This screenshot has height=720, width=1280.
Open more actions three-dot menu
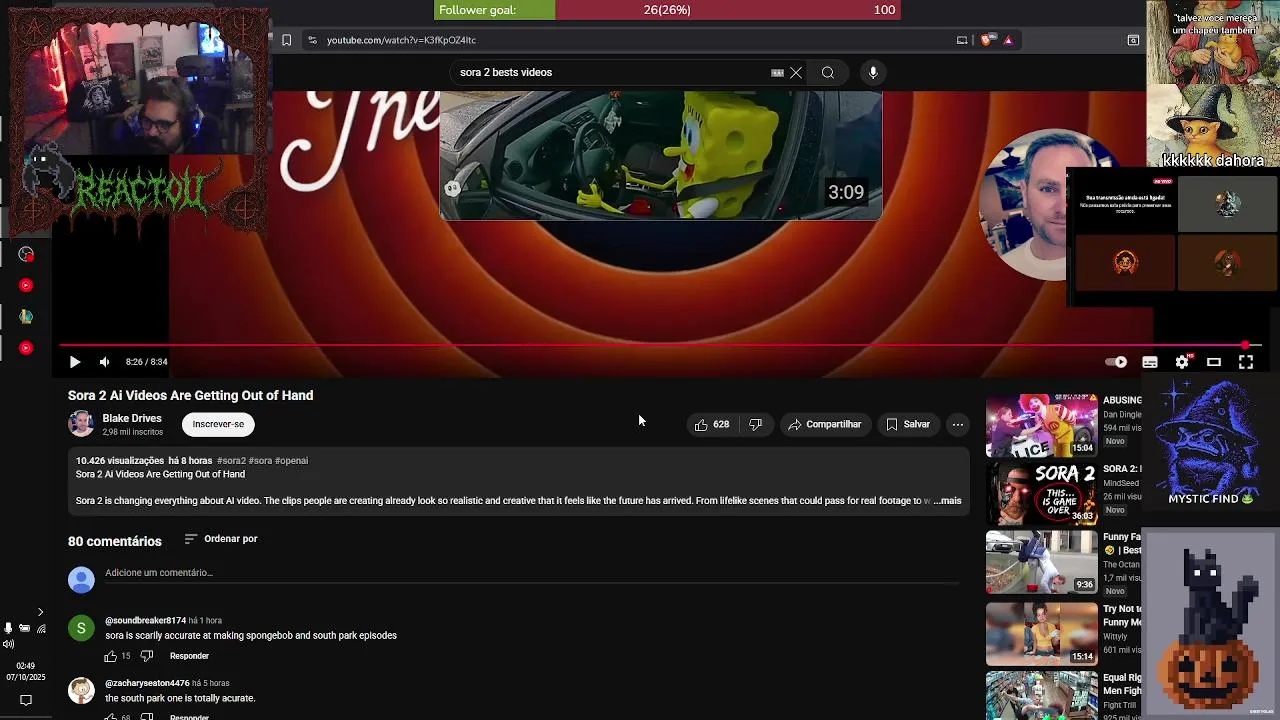(958, 424)
